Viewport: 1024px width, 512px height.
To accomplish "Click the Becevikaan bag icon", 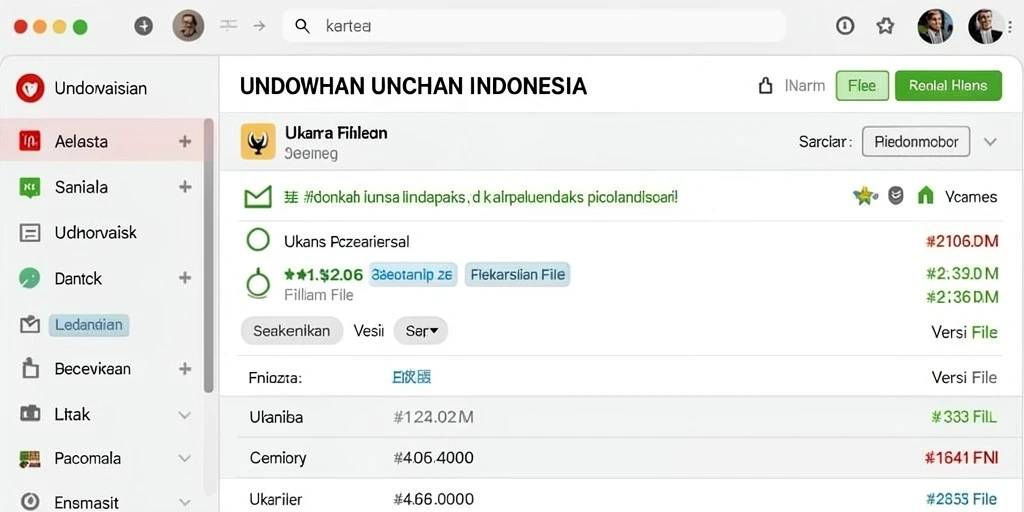I will click(30, 368).
